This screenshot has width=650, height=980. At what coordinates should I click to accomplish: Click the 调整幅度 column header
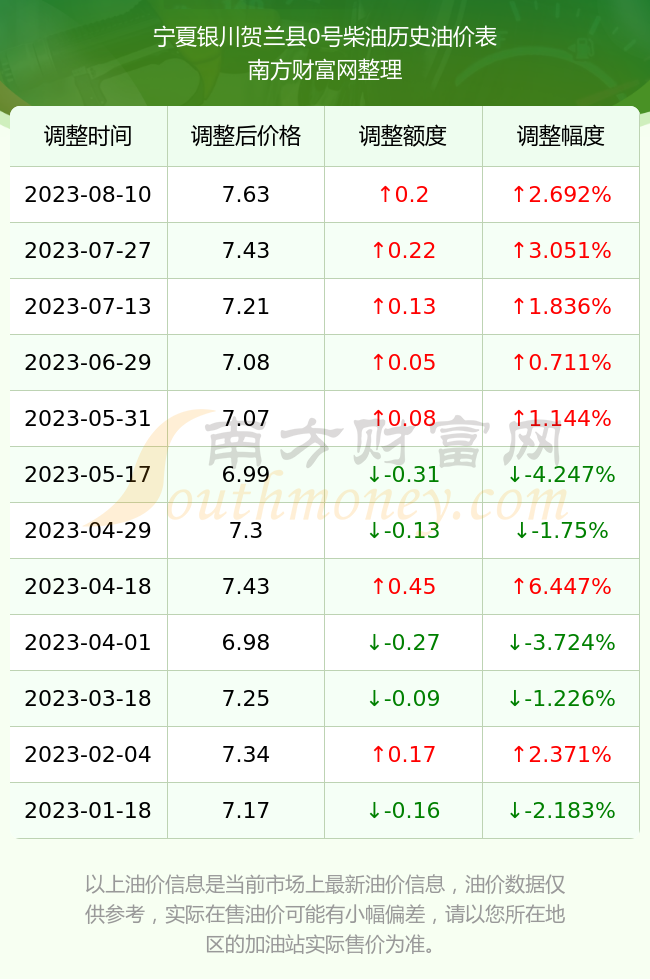(561, 136)
